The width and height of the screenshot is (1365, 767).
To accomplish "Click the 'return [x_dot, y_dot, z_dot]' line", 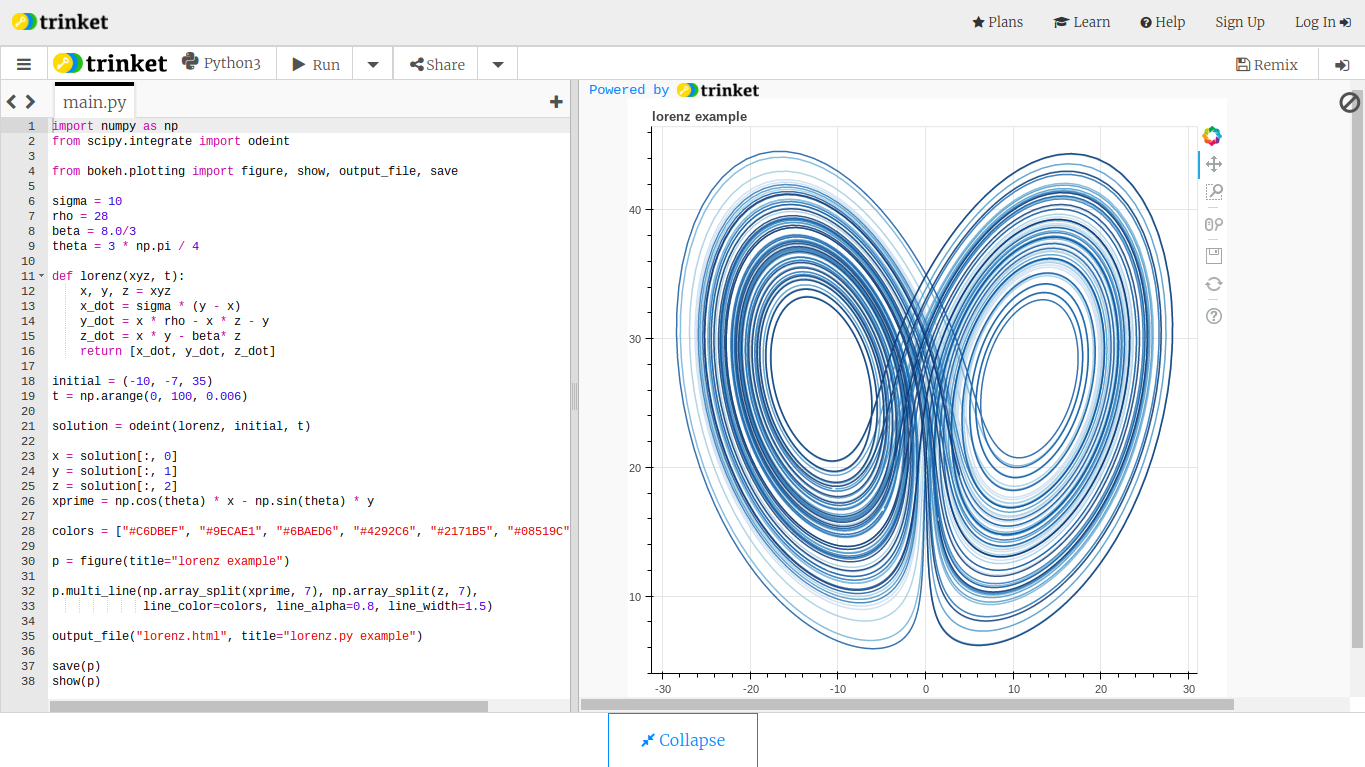I will (178, 351).
